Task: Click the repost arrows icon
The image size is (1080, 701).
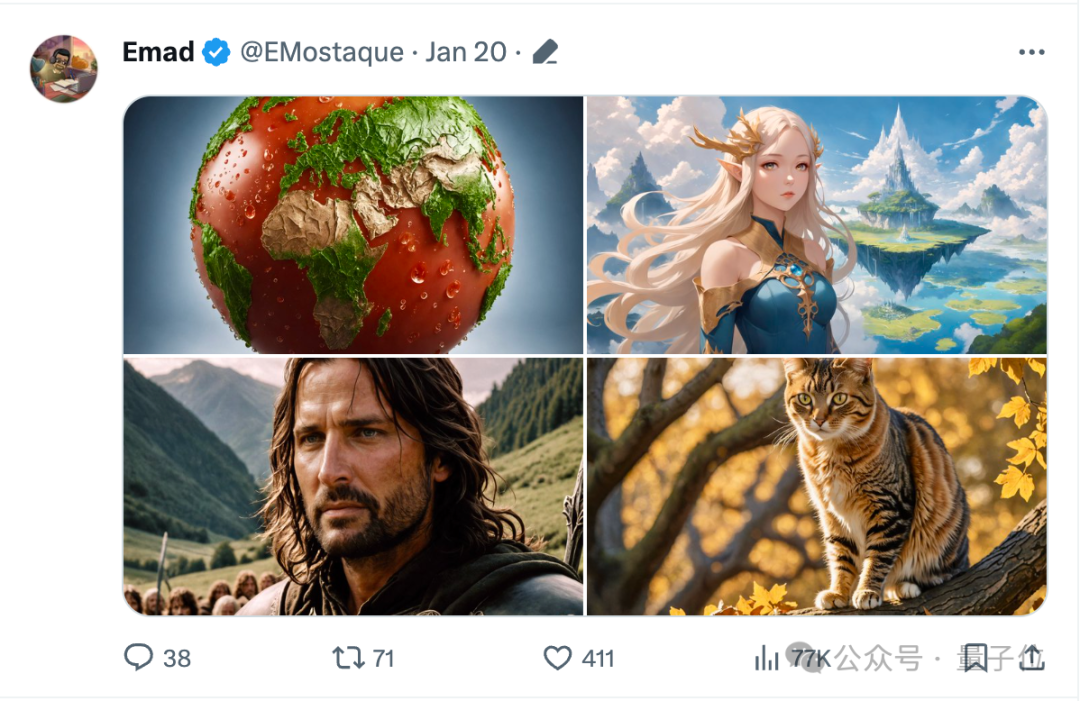Action: point(348,657)
